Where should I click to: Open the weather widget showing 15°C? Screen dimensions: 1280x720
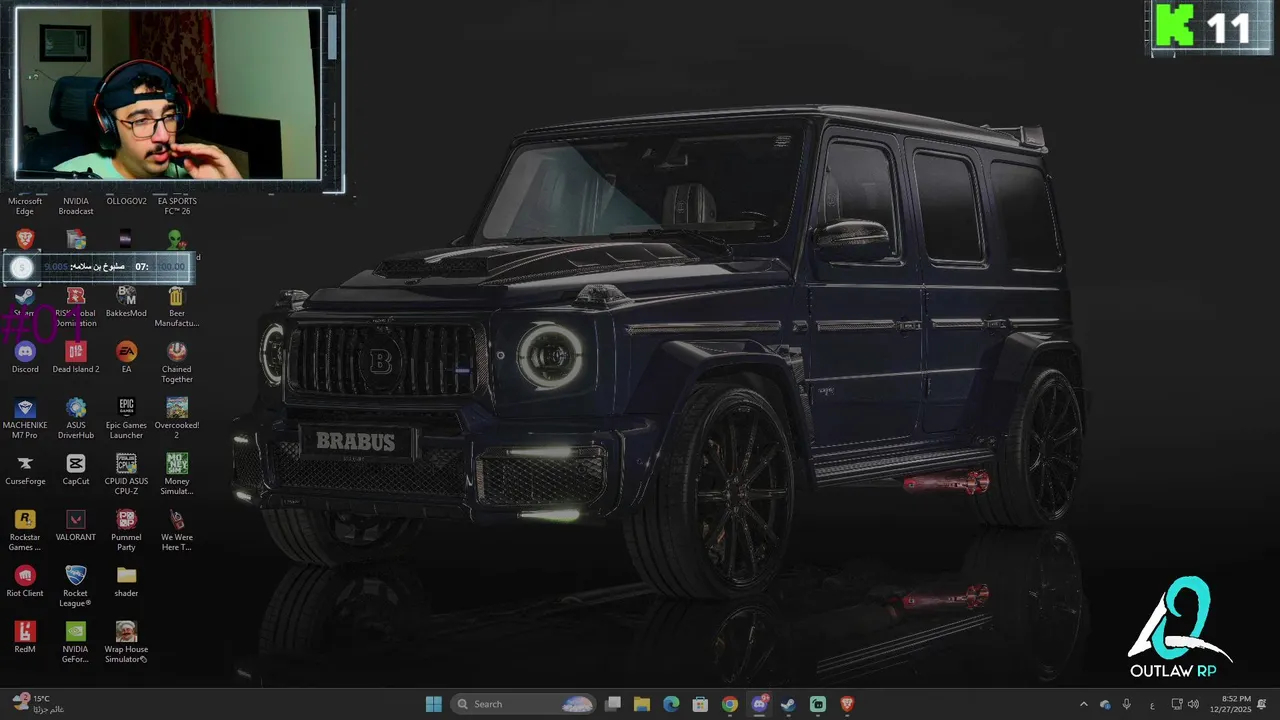(38, 704)
